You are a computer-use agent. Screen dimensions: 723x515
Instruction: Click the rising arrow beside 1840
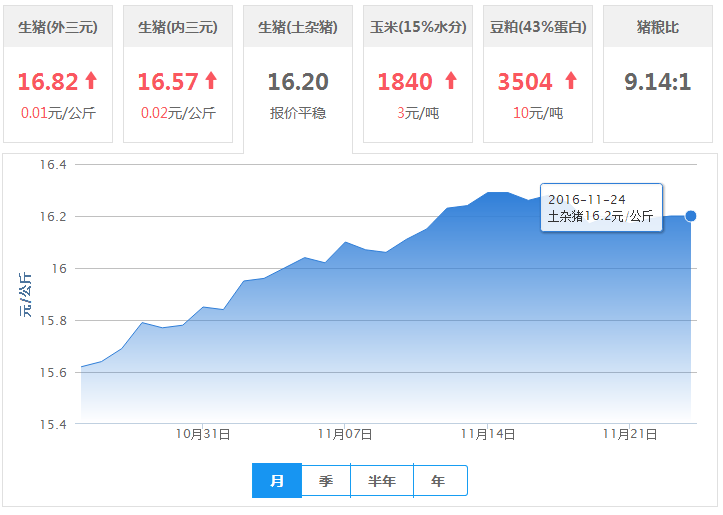coord(450,81)
